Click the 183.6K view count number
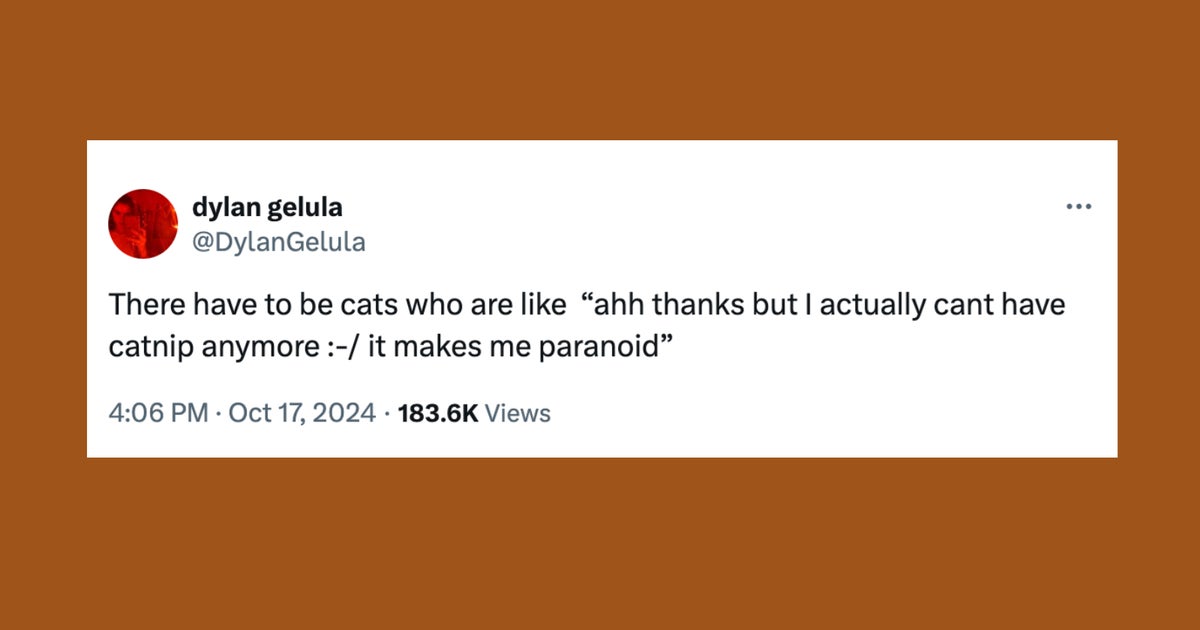 438,412
